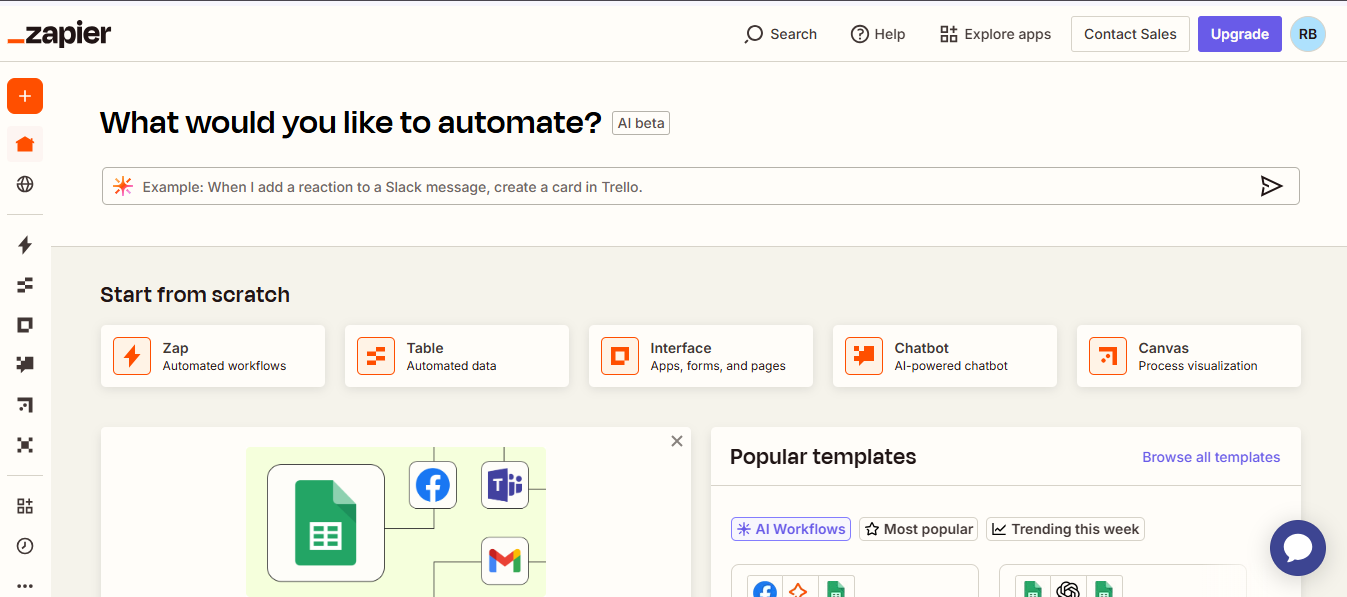Open the chat support bubble
Image resolution: width=1347 pixels, height=597 pixels.
coord(1298,548)
